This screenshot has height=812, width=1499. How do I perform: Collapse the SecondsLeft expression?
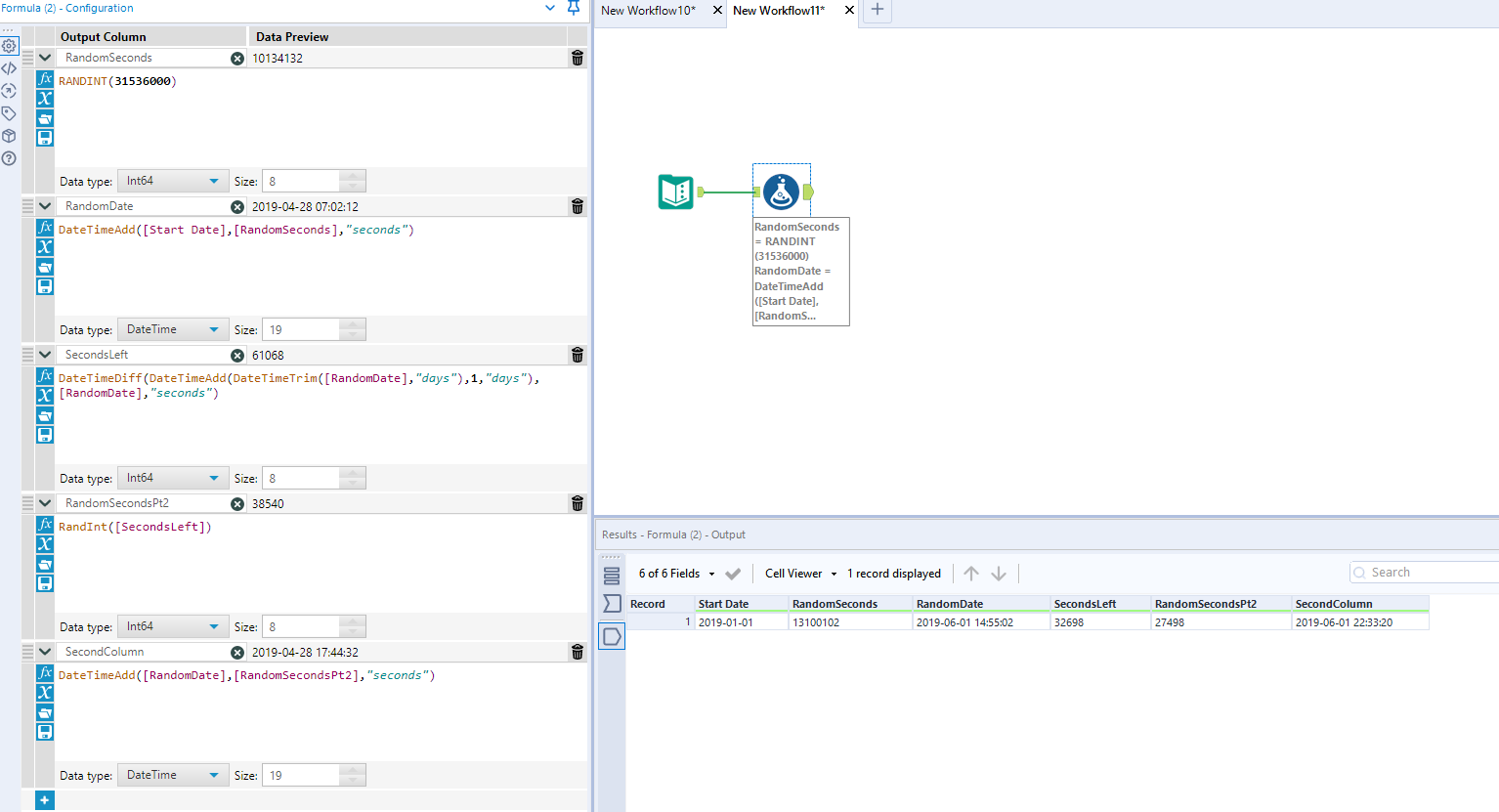[45, 355]
